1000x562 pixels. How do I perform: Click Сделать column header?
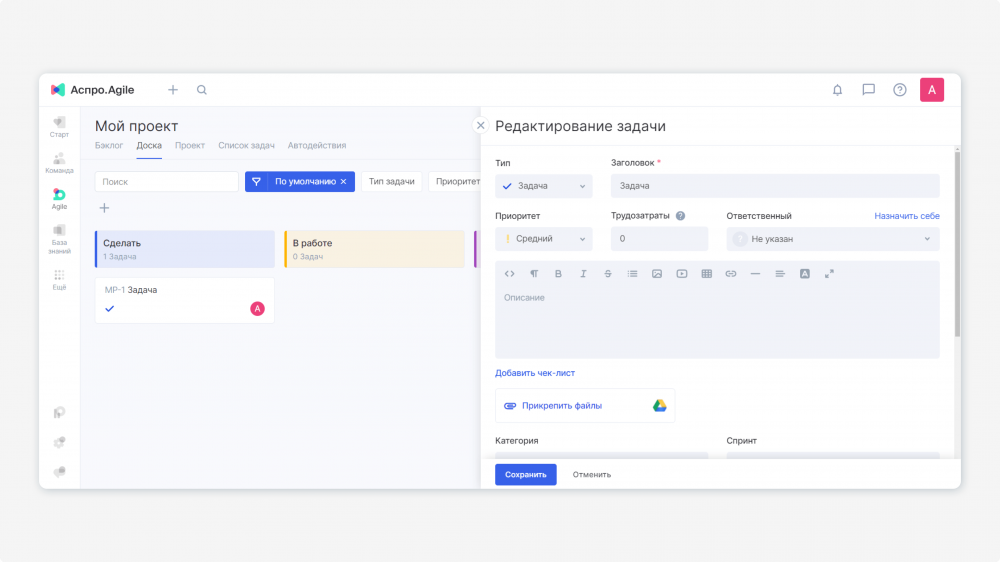[184, 249]
